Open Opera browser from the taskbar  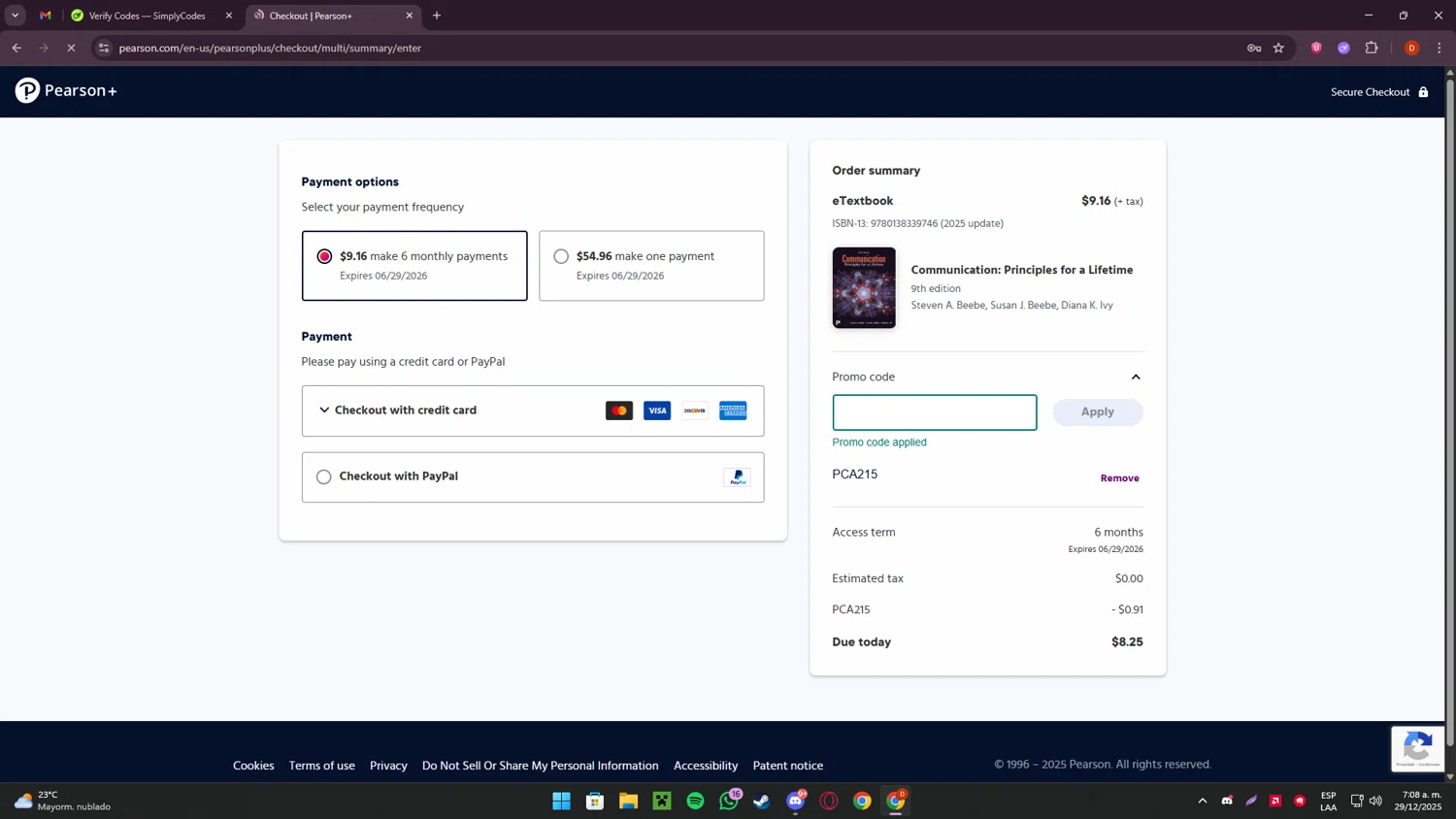tap(829, 801)
